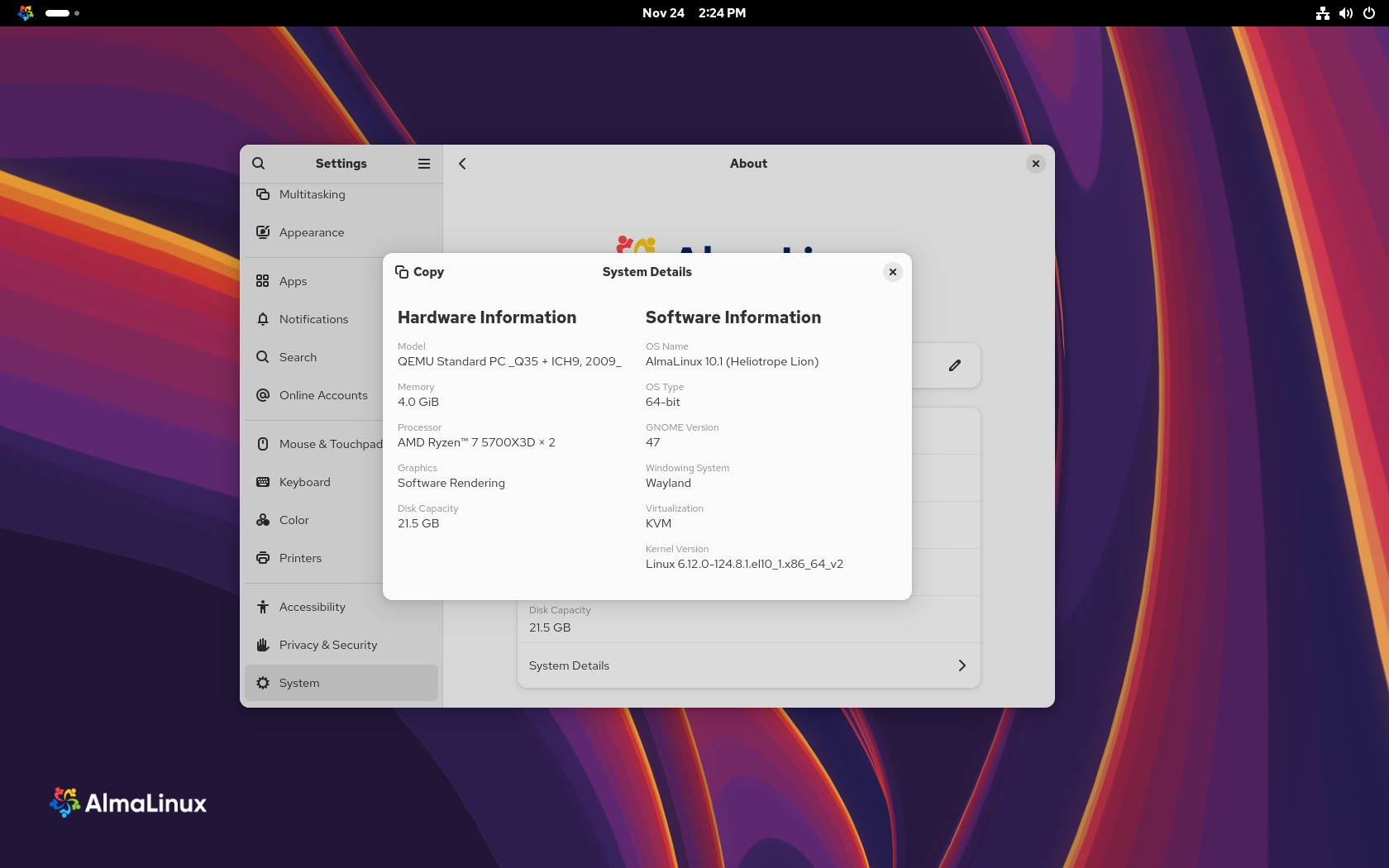Click the volume icon in the top bar
This screenshot has width=1389, height=868.
tap(1345, 13)
